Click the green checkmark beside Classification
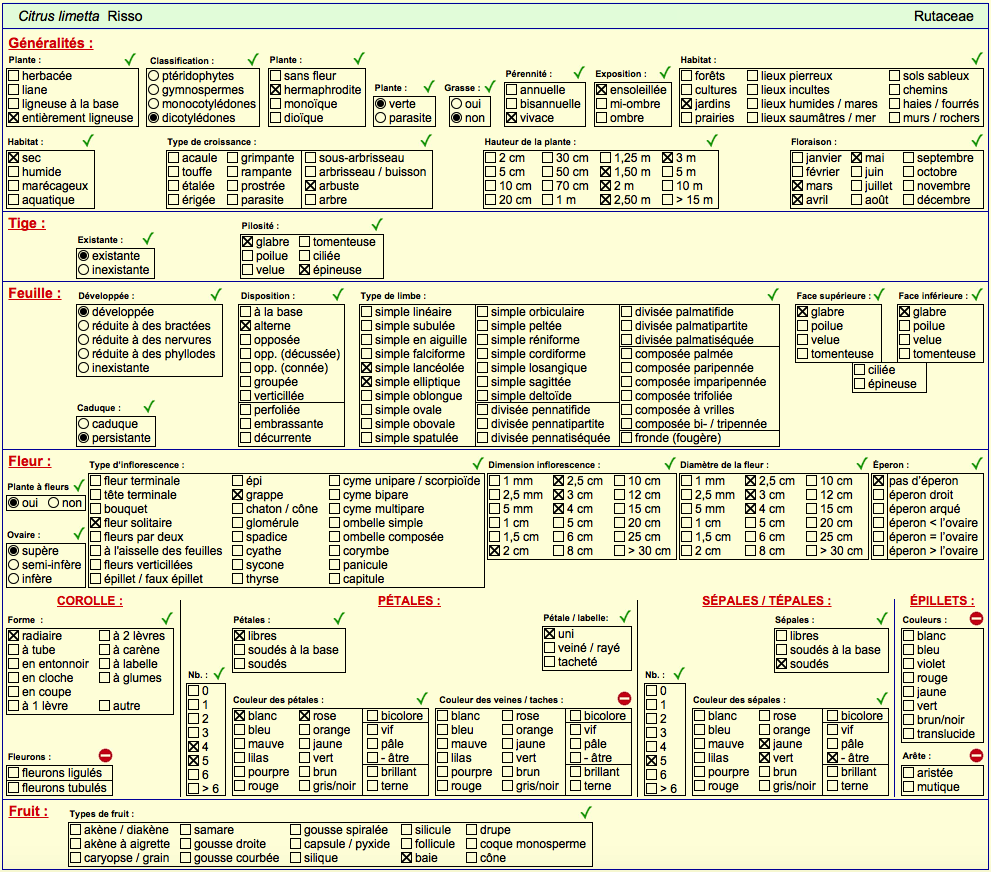 point(253,59)
